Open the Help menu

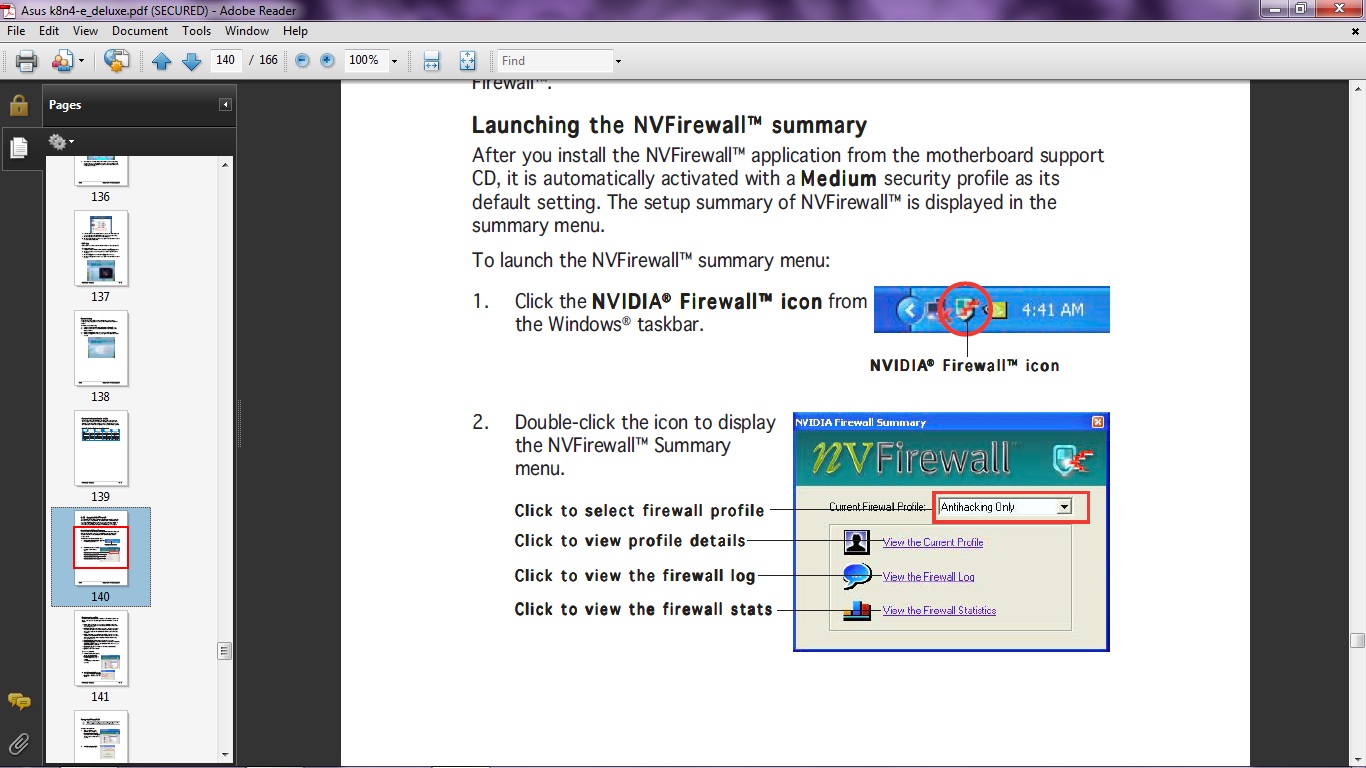(295, 31)
